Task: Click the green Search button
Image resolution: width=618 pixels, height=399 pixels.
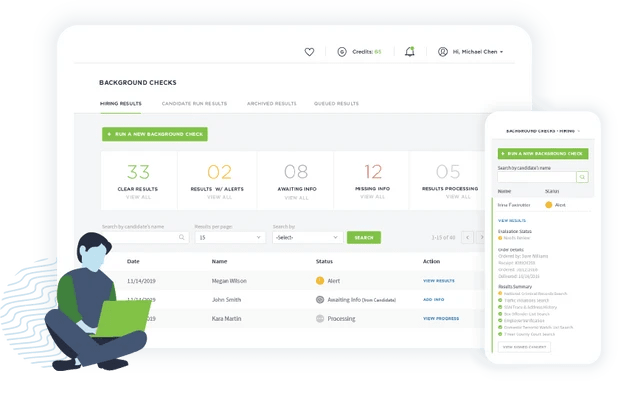Action: point(364,237)
